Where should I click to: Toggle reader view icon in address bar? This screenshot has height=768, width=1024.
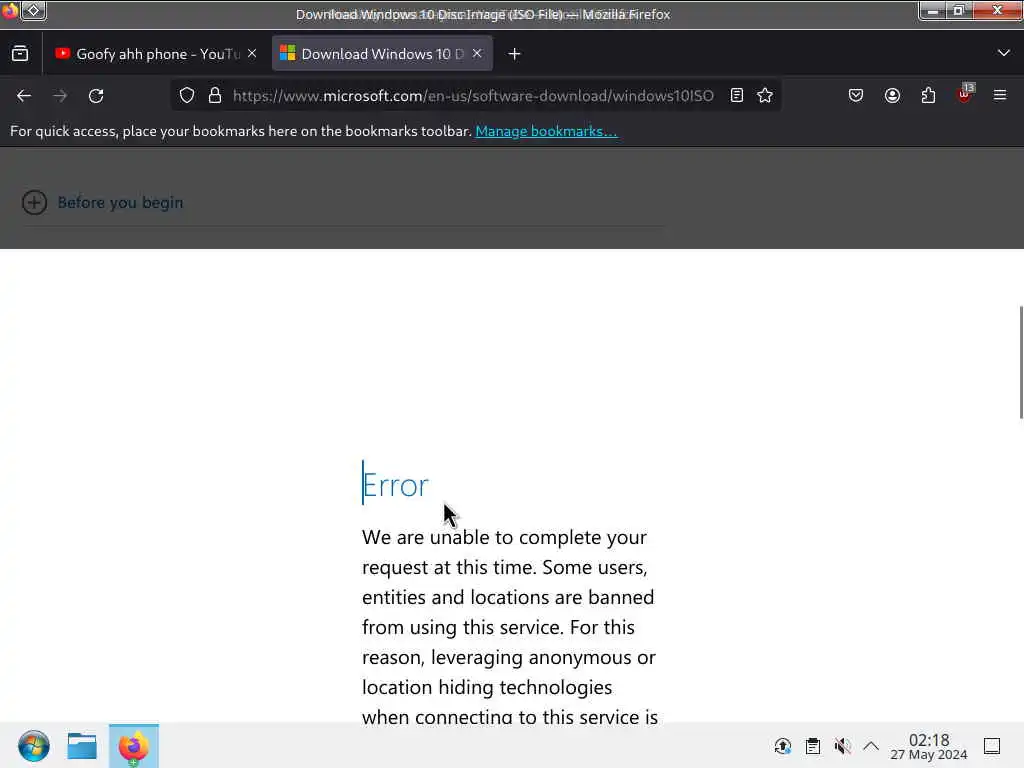[x=737, y=95]
